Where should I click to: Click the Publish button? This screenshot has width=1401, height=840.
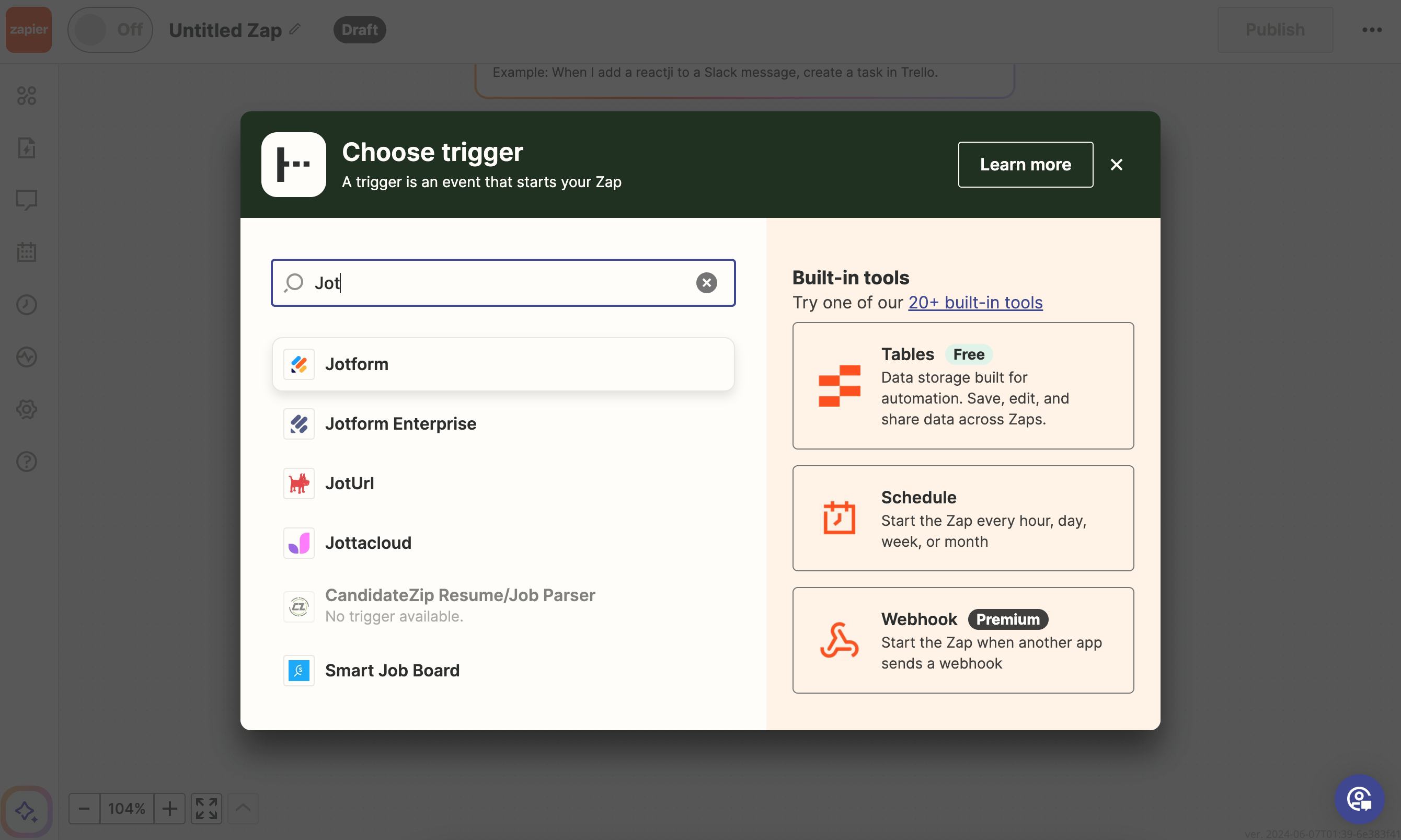1275,29
